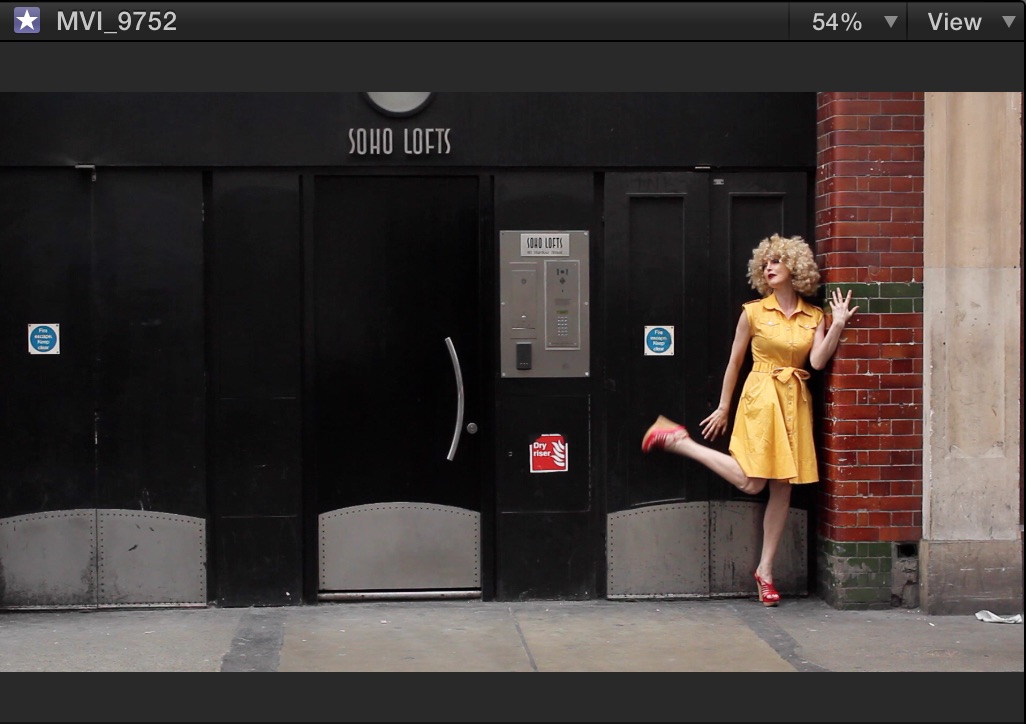The image size is (1026, 724).
Task: Click the crumpled paper on pavement
Action: tap(998, 616)
